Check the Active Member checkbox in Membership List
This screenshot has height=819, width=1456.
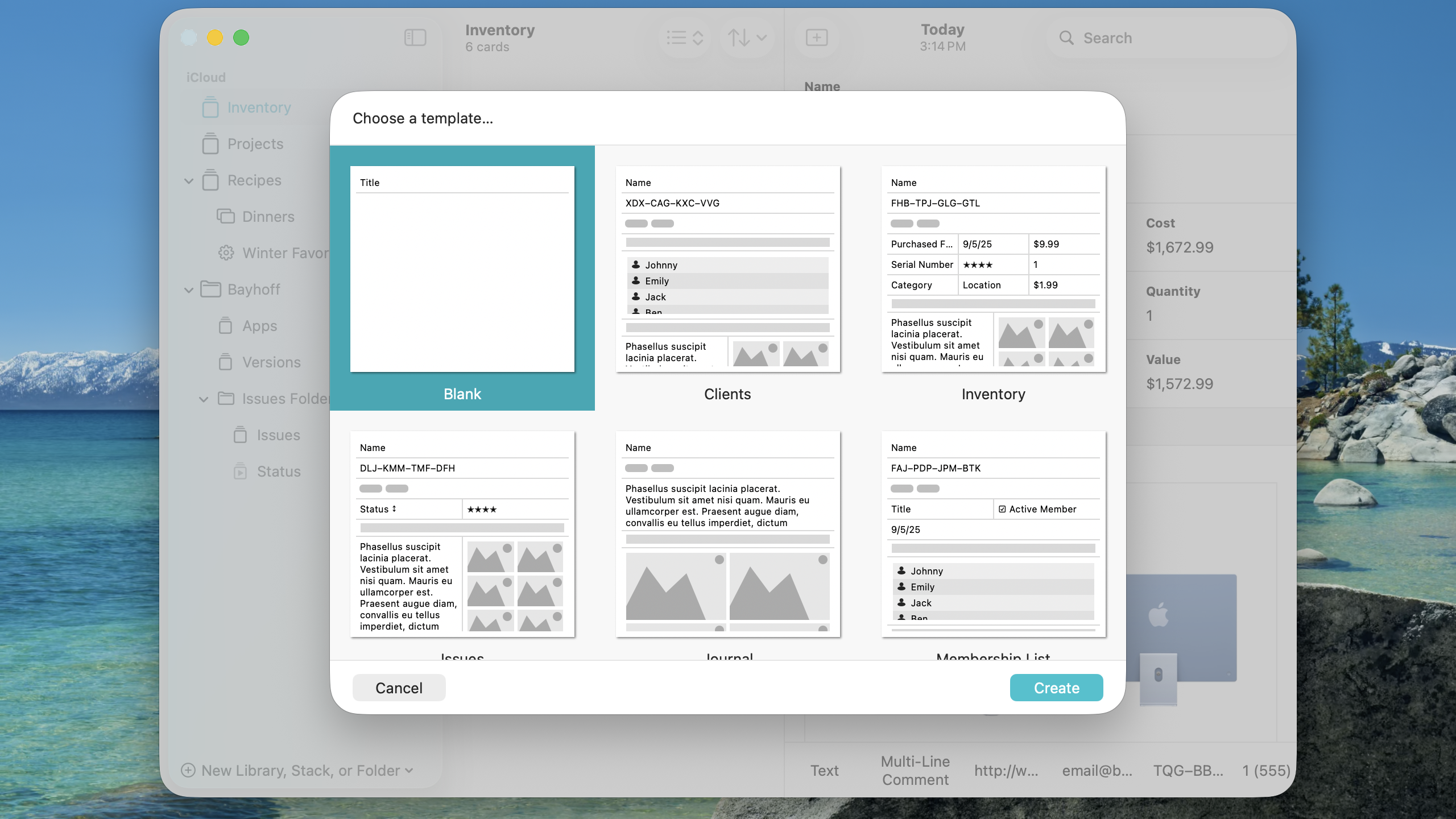pyautogui.click(x=1003, y=509)
